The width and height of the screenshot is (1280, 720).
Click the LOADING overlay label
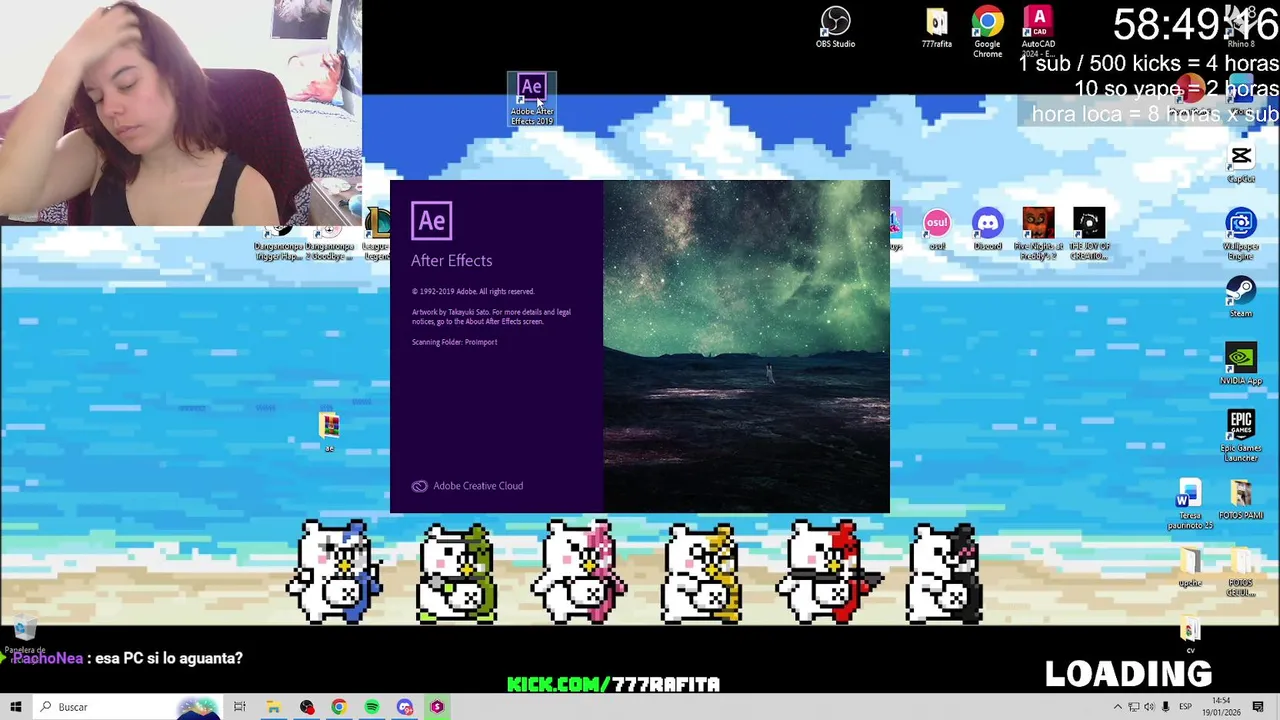(x=1128, y=674)
